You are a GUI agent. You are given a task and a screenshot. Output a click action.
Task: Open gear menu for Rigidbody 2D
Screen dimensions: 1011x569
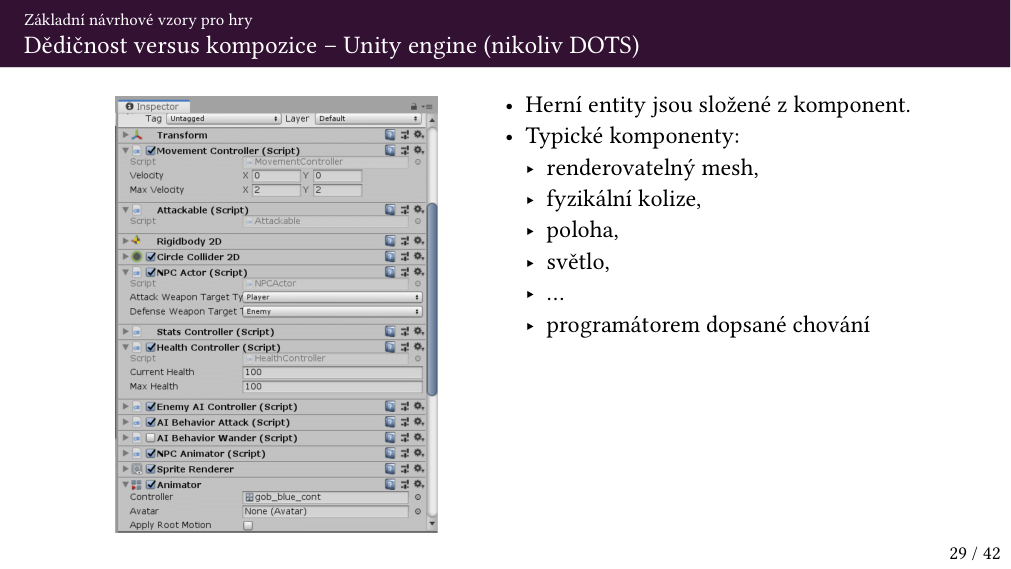point(418,241)
